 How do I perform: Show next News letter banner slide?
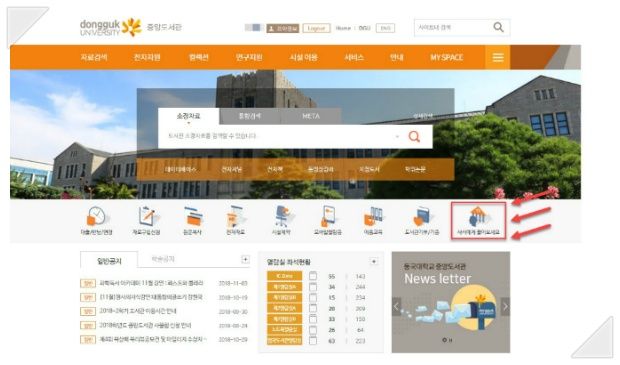point(505,306)
